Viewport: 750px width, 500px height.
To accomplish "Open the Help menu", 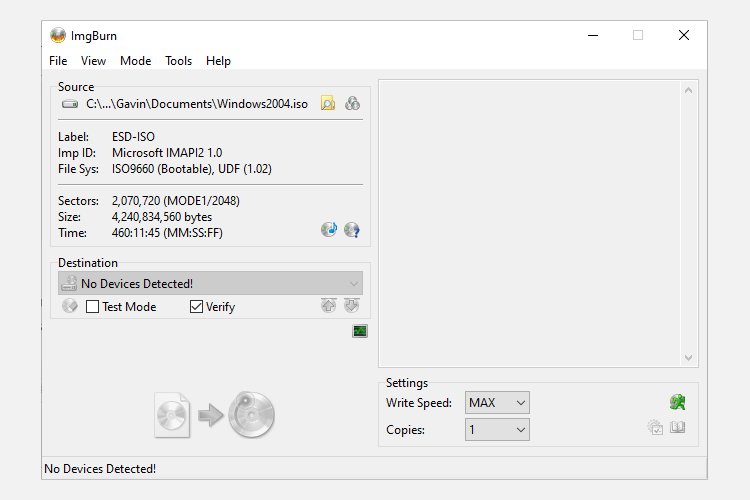I will point(218,61).
